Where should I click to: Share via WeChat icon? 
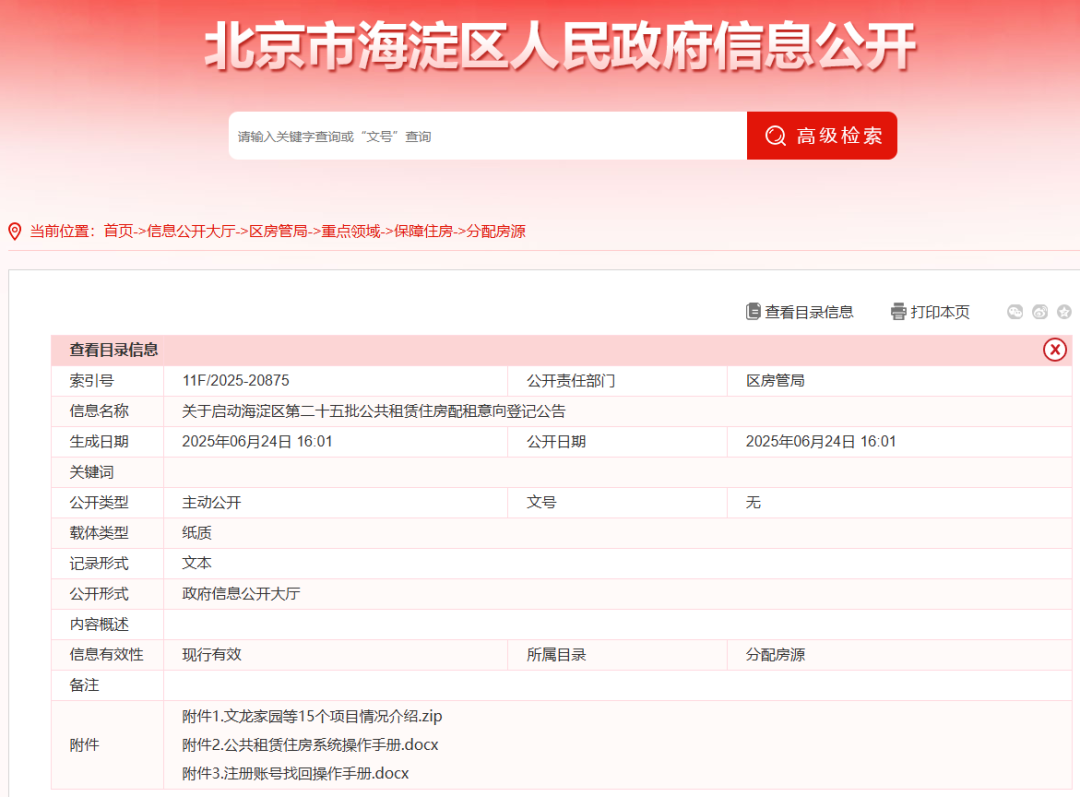tap(1015, 312)
